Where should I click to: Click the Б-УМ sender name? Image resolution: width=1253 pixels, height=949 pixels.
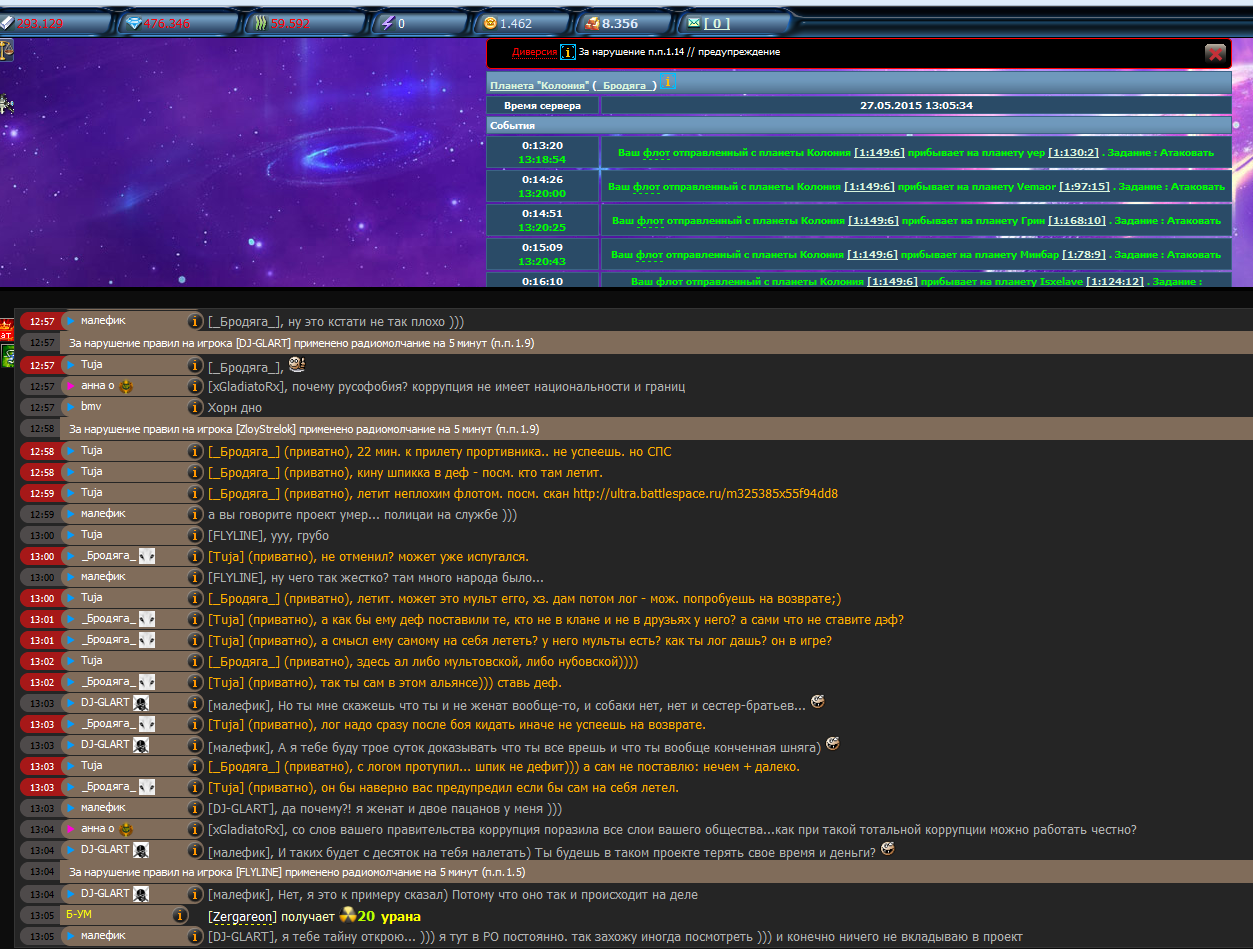pyautogui.click(x=79, y=915)
